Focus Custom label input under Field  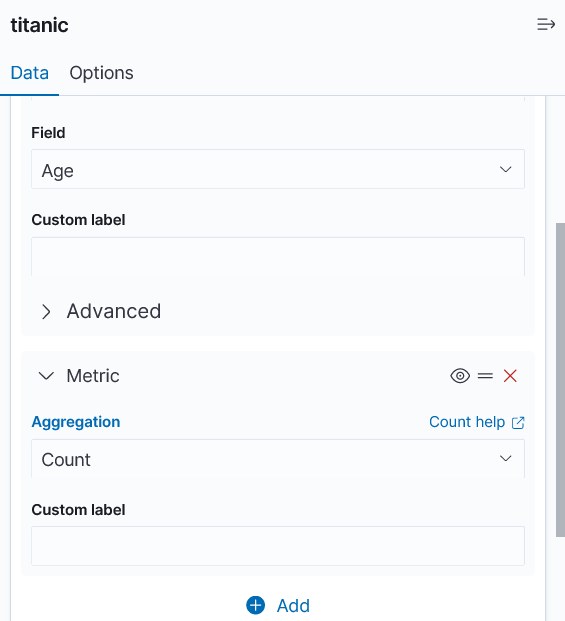tap(278, 257)
